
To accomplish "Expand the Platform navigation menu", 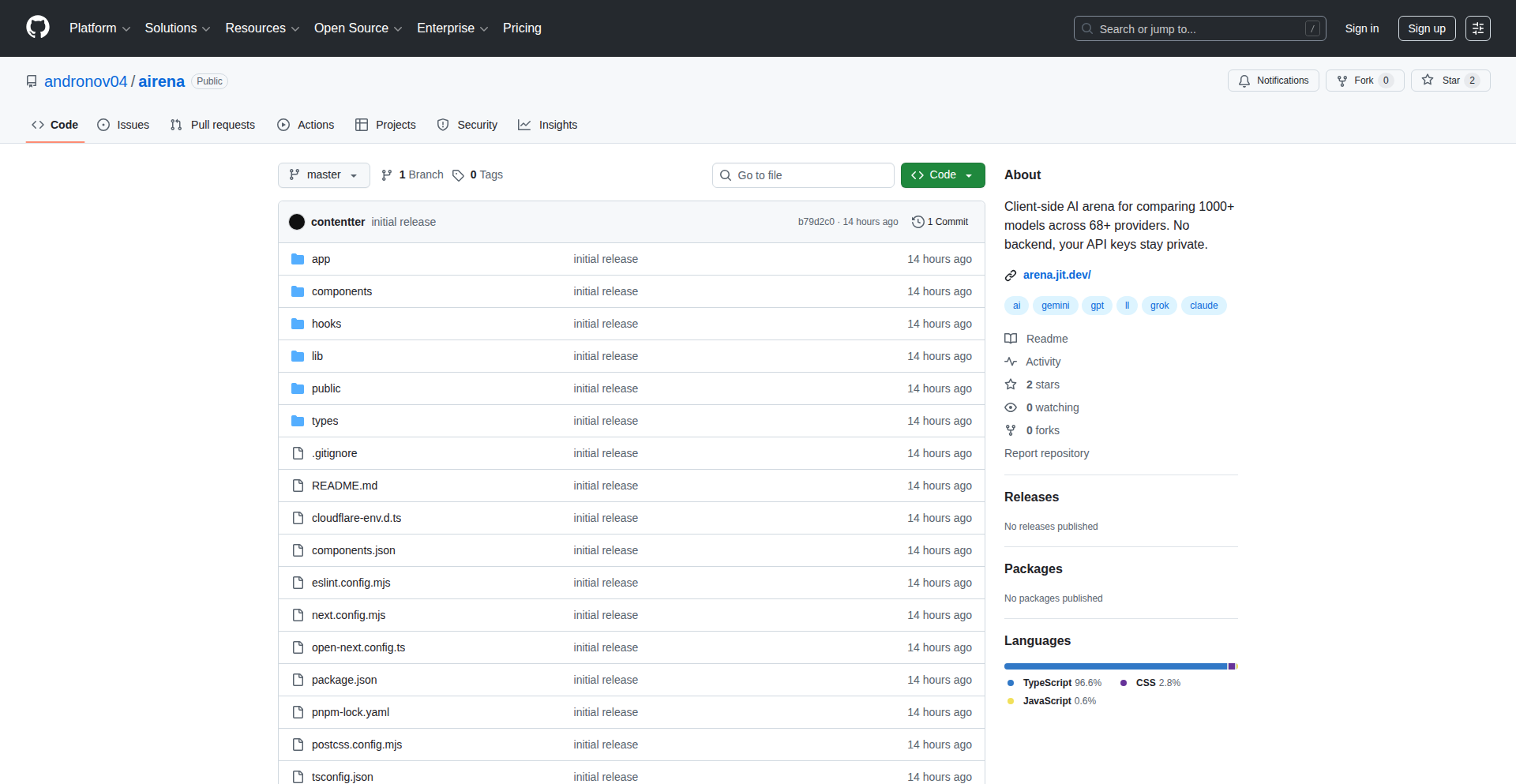I will 99,28.
